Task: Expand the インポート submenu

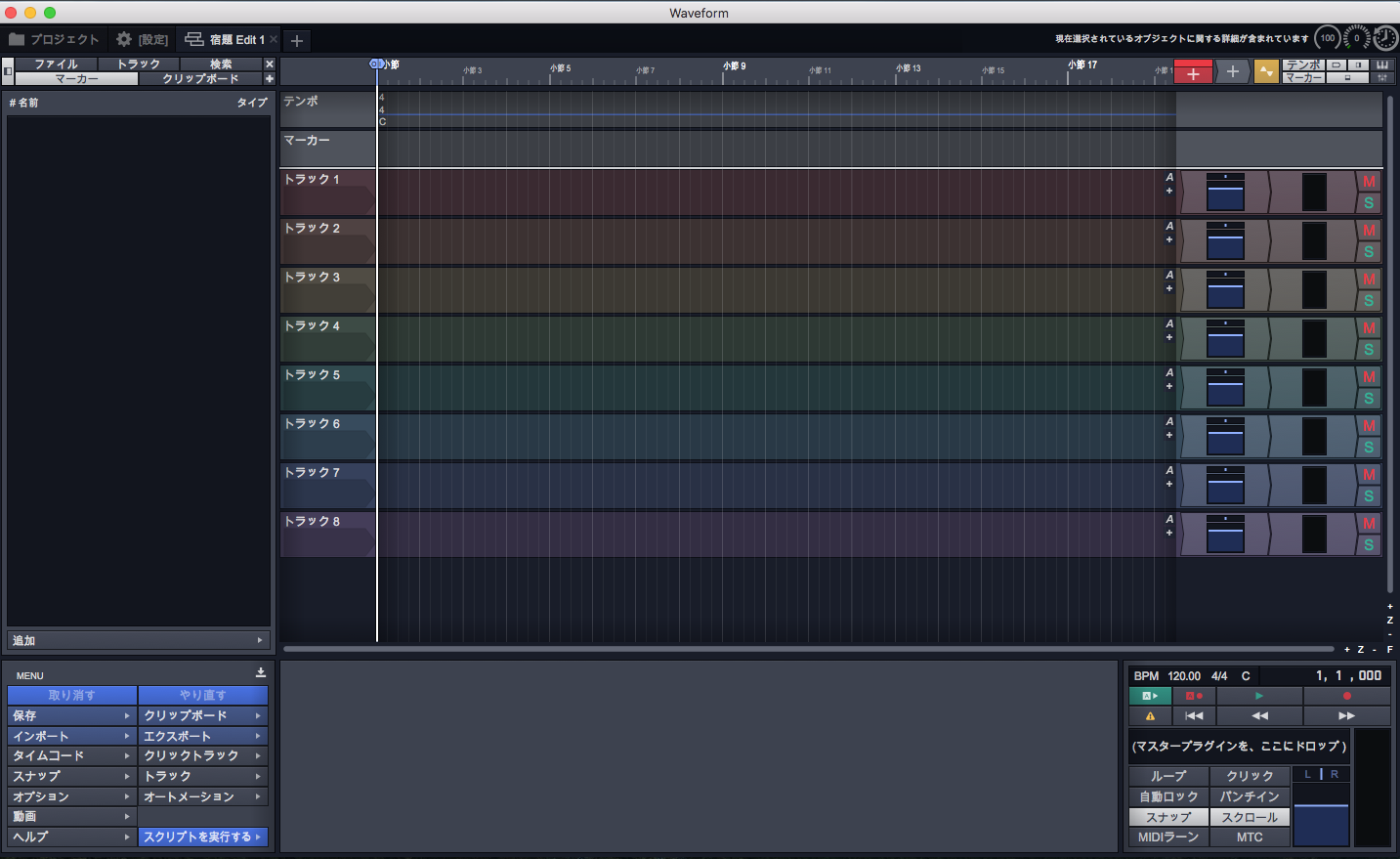Action: (72, 736)
